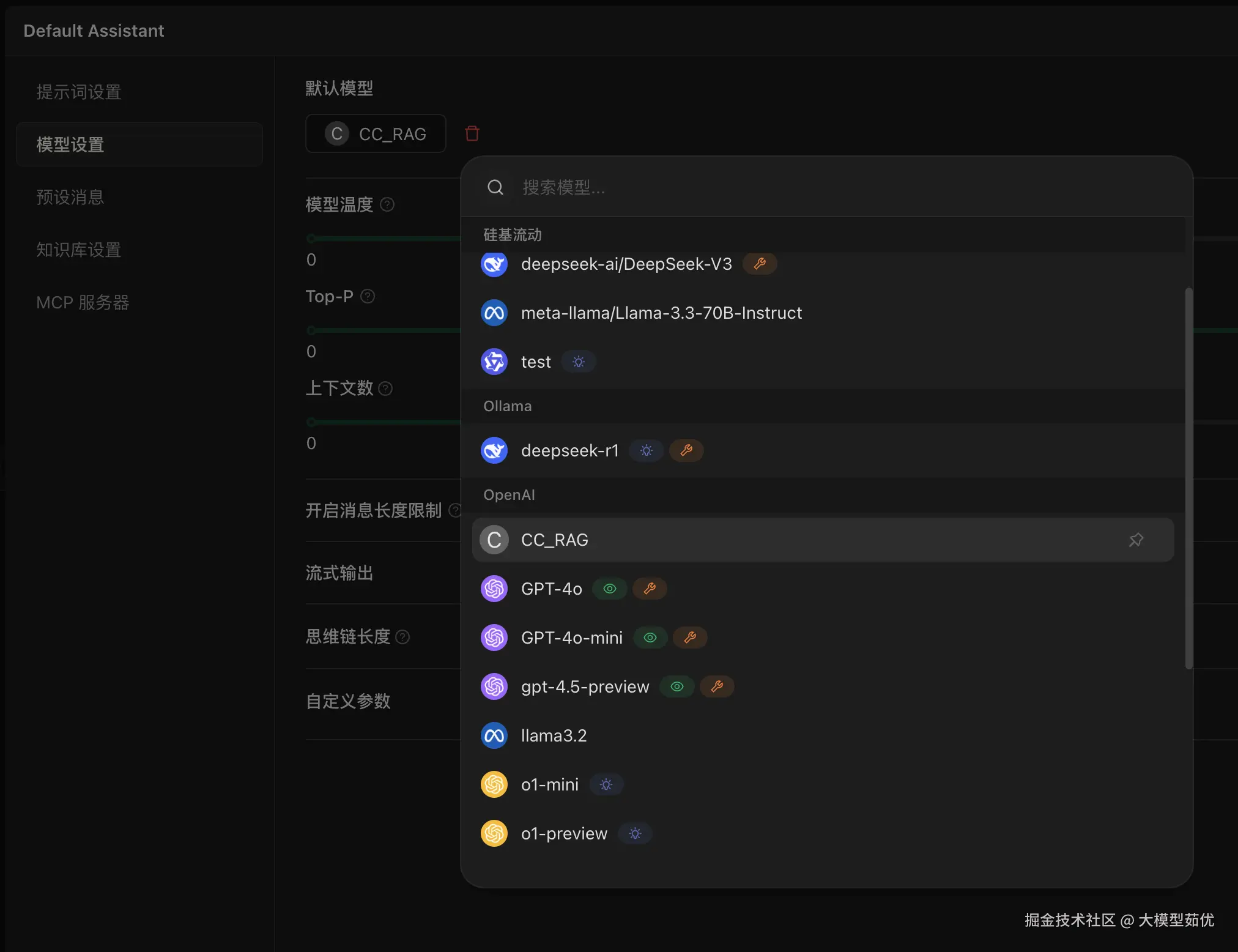
Task: Click the reasoning badge on o1-mini
Action: (606, 784)
